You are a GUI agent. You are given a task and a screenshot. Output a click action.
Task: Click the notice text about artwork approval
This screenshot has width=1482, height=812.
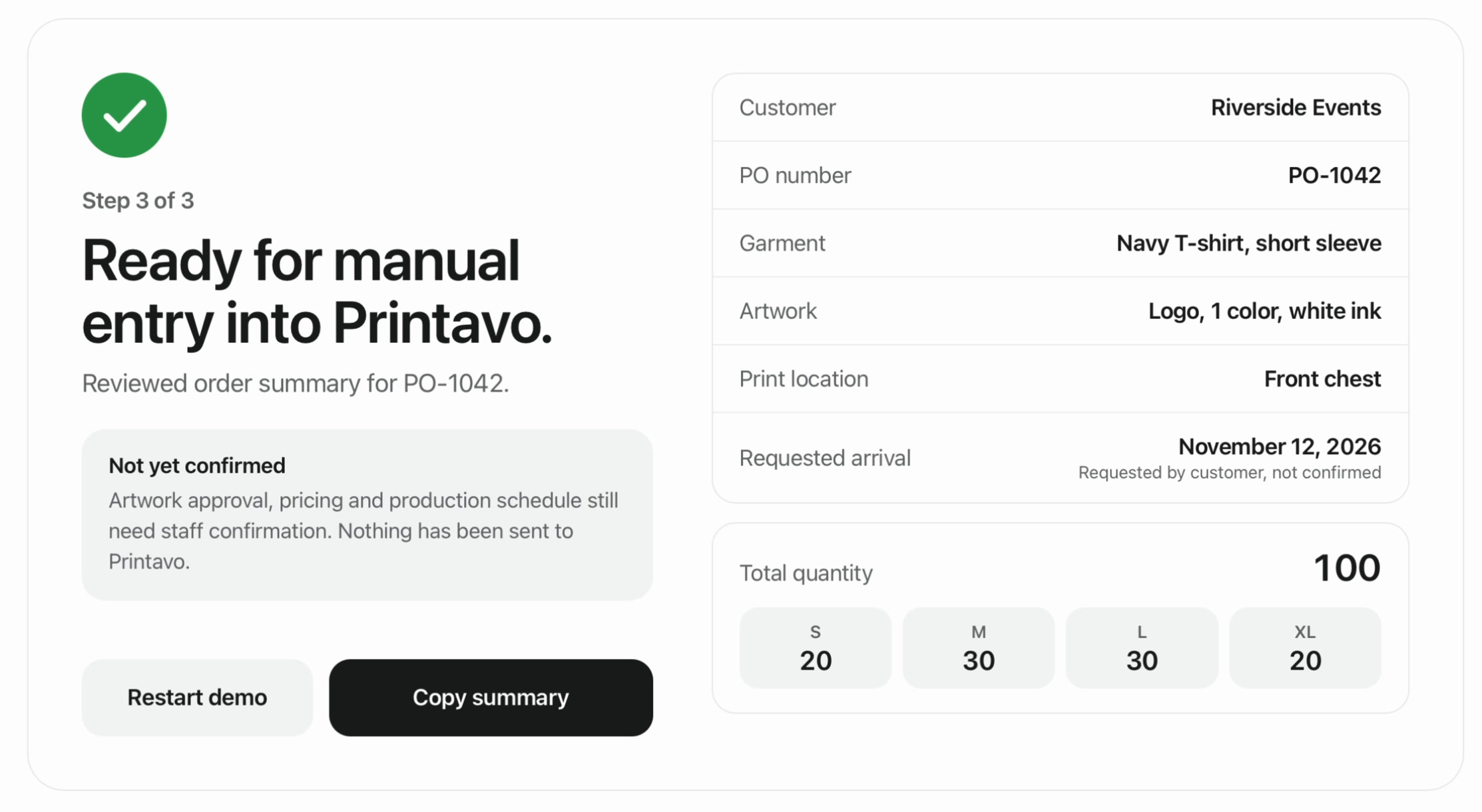[364, 531]
